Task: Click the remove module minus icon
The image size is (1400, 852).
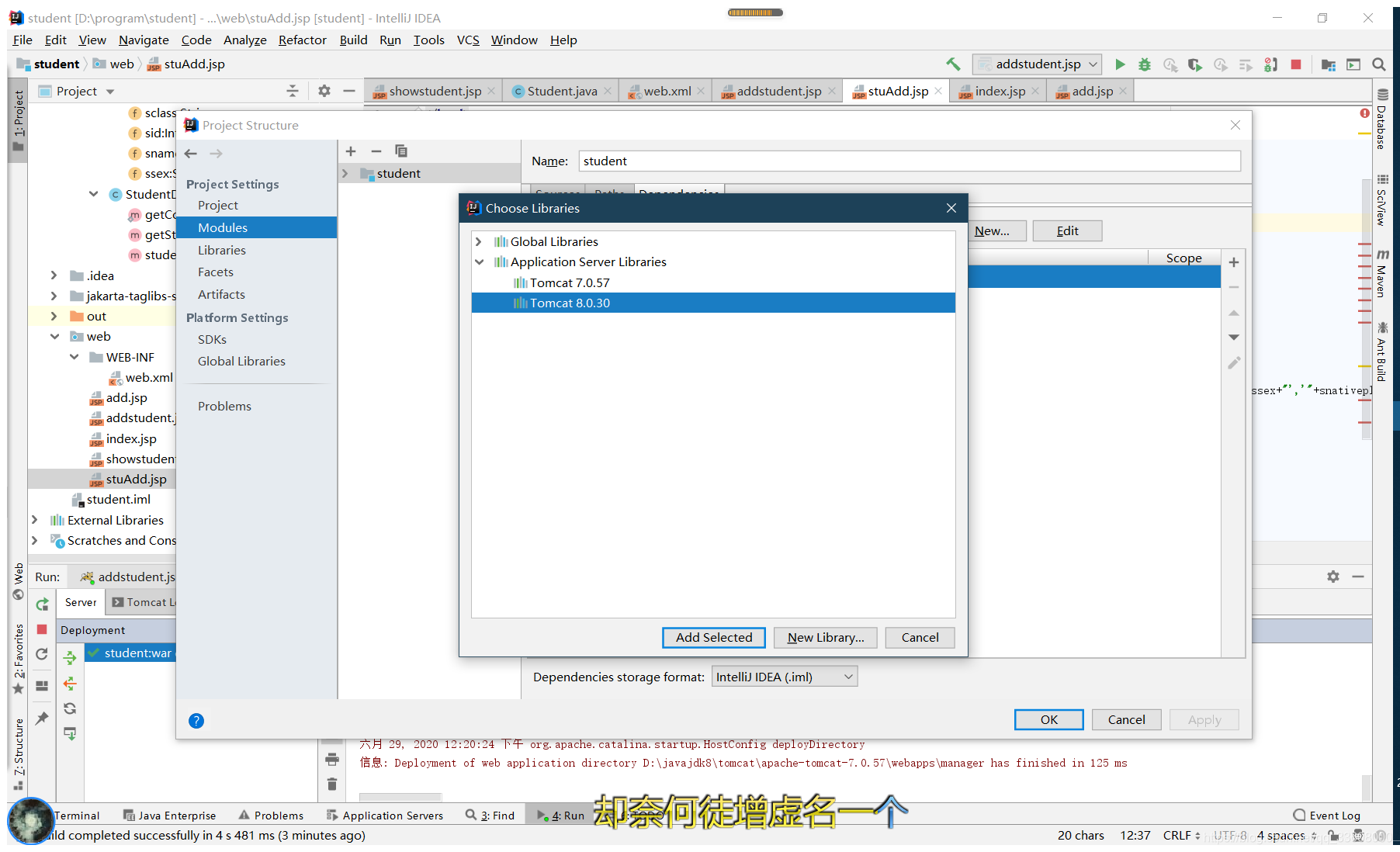Action: [x=376, y=151]
